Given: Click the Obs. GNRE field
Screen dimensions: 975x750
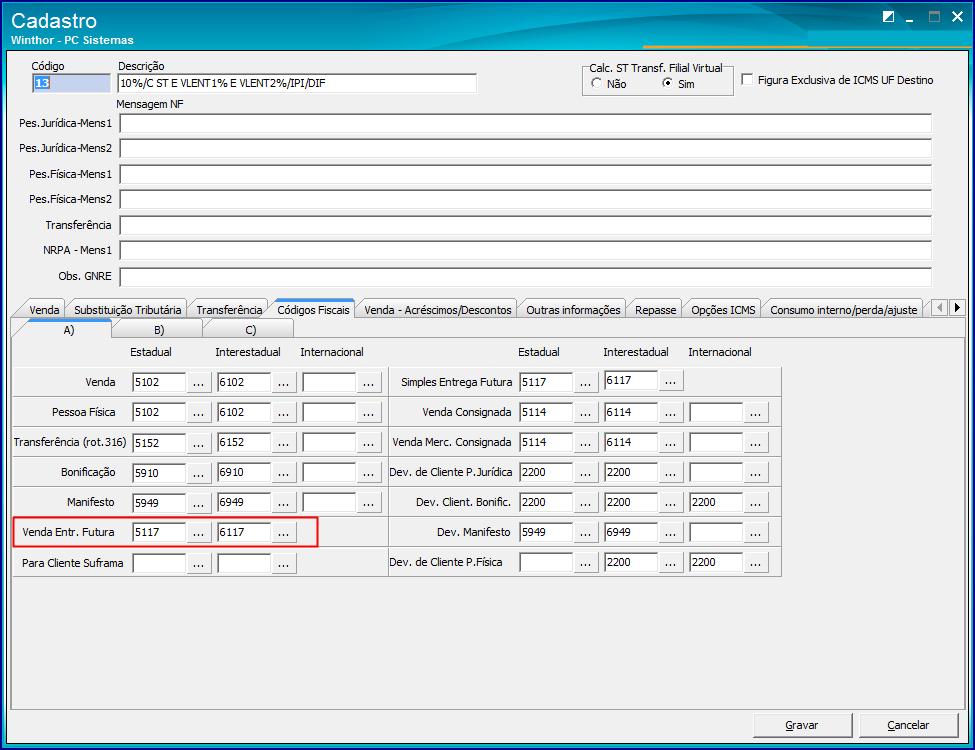Looking at the screenshot, I should 526,277.
